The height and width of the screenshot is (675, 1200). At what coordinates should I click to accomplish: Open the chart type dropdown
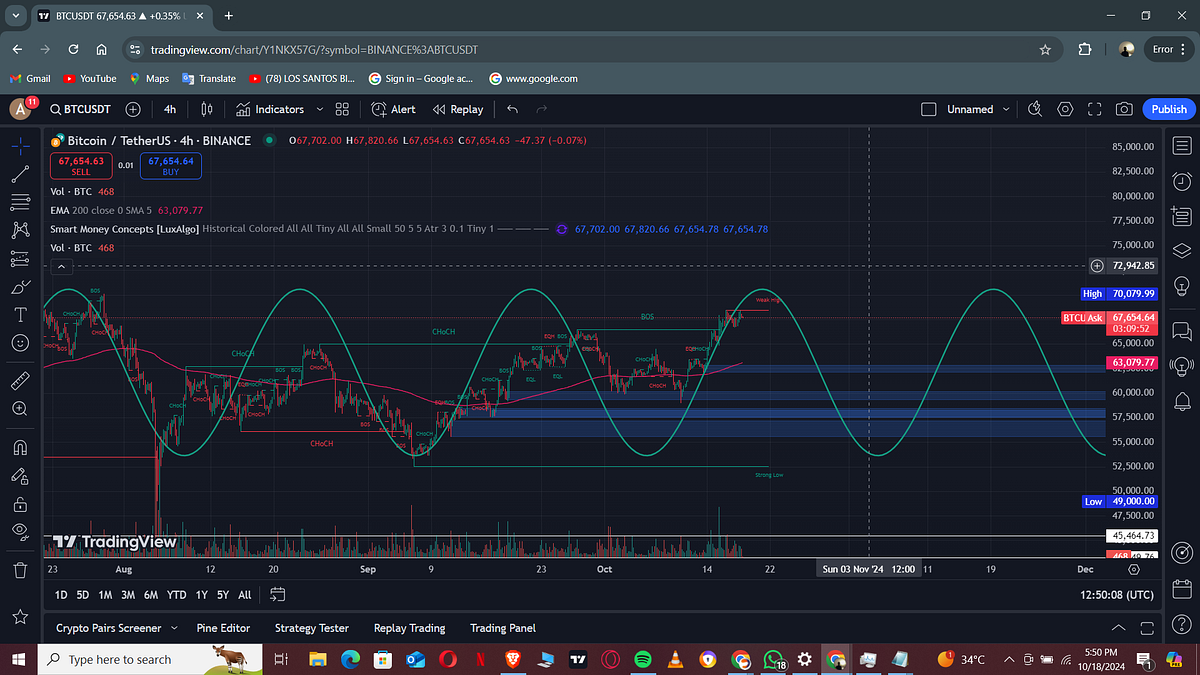(x=207, y=109)
